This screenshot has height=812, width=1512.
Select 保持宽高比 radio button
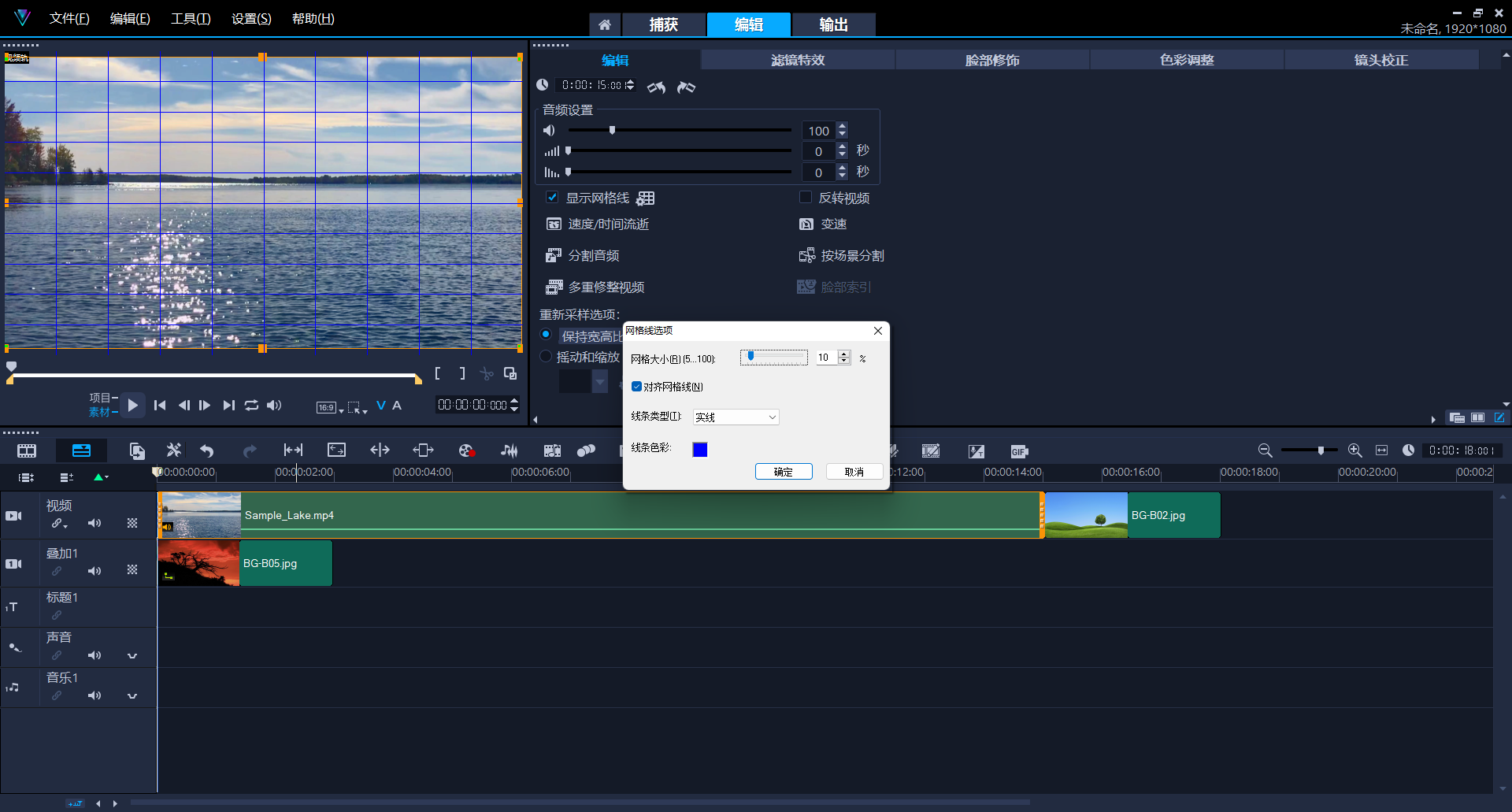pyautogui.click(x=546, y=335)
